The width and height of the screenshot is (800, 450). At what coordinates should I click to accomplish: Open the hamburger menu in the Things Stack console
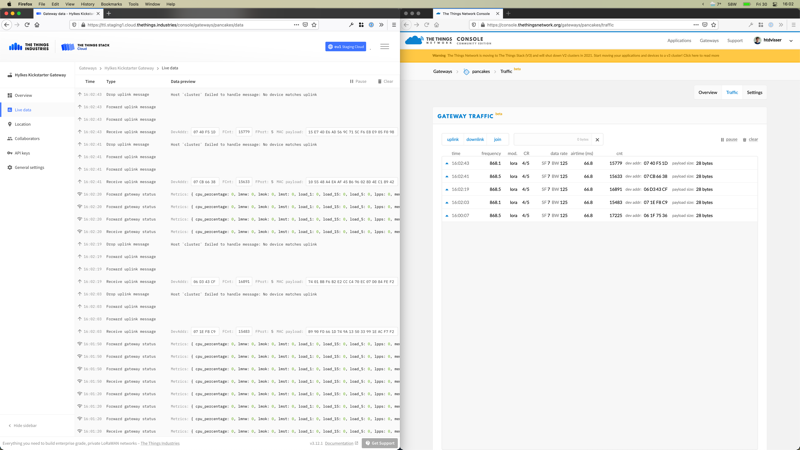(385, 46)
